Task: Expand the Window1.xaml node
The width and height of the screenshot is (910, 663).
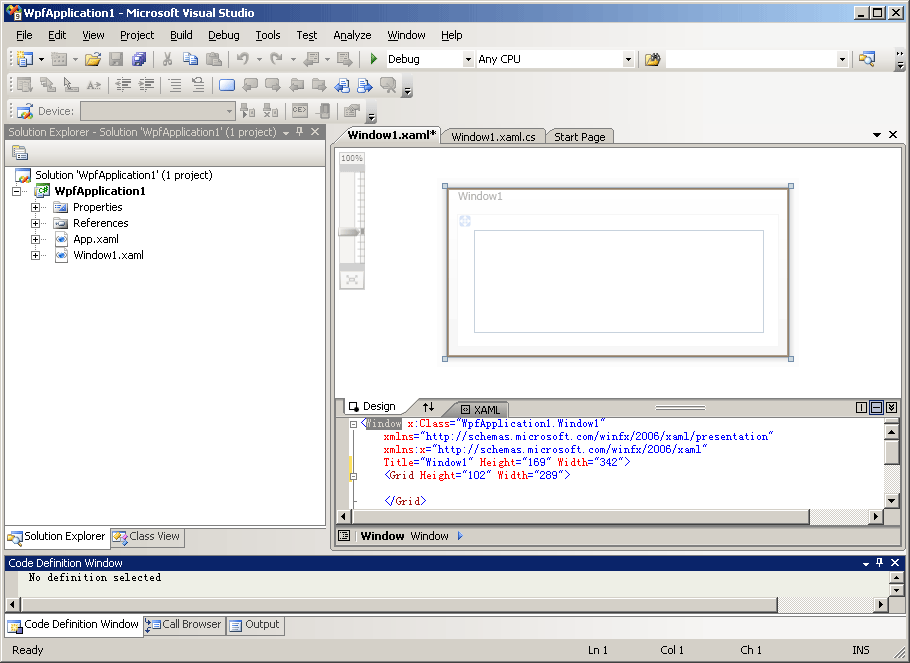Action: 35,255
